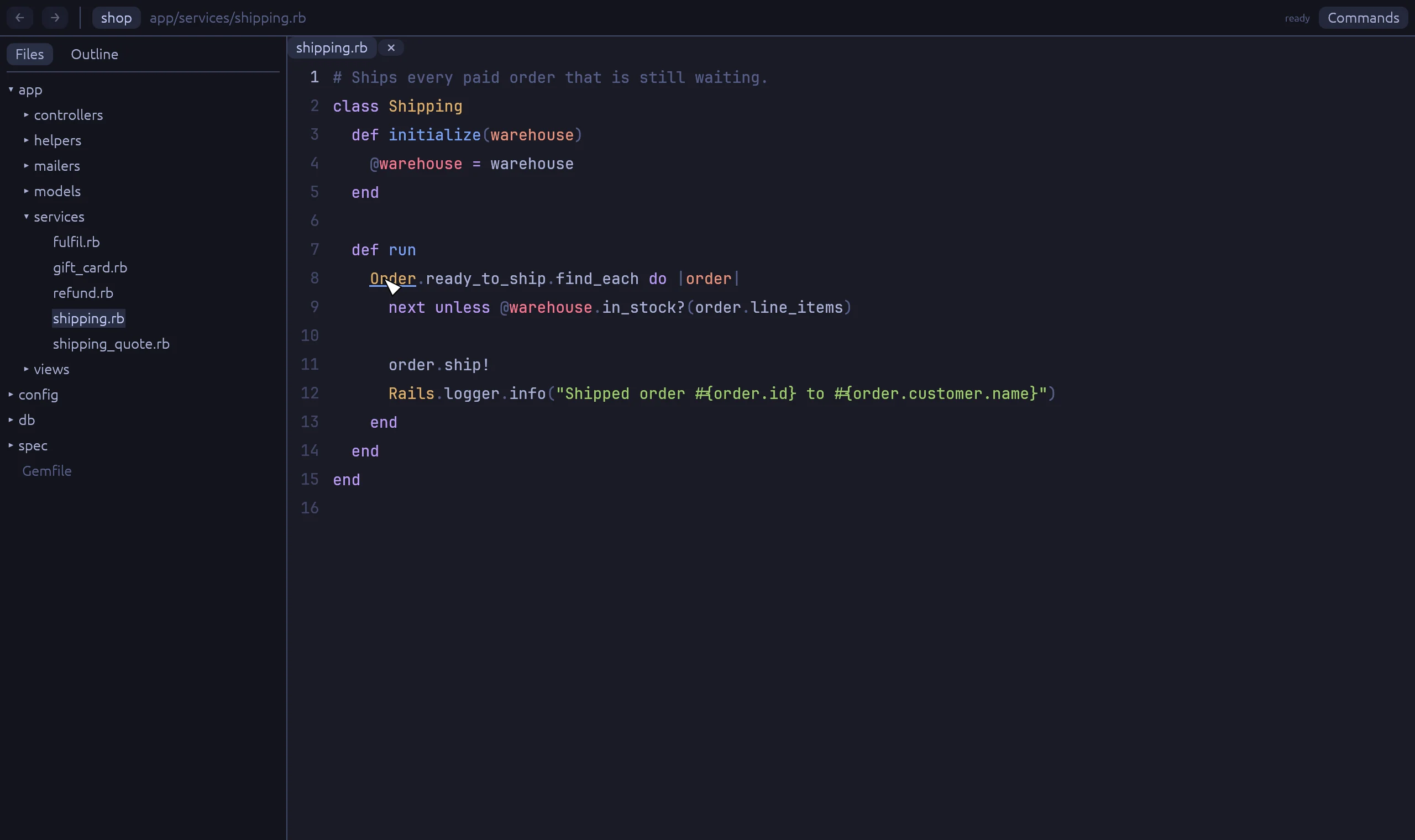The image size is (1415, 840).
Task: Open the Gemfile in the file tree
Action: pyautogui.click(x=47, y=470)
